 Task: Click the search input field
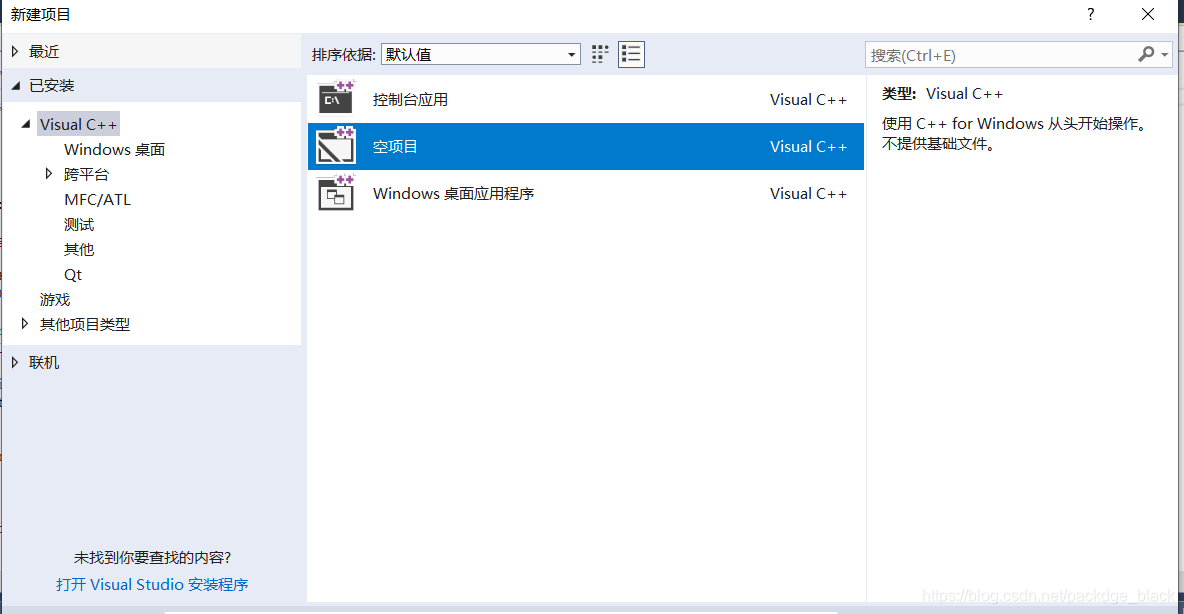click(x=1000, y=55)
